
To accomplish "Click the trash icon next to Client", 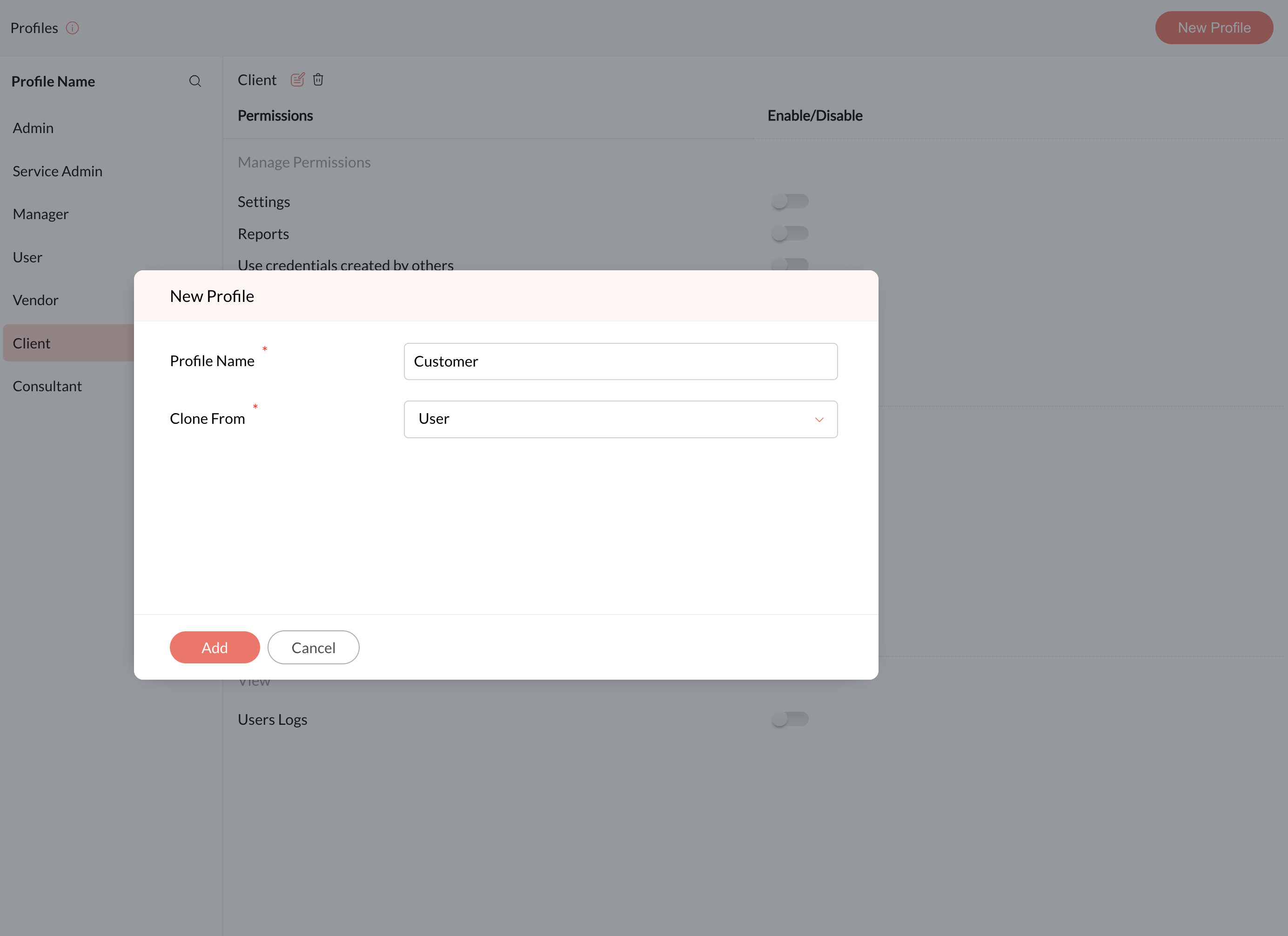I will point(318,80).
